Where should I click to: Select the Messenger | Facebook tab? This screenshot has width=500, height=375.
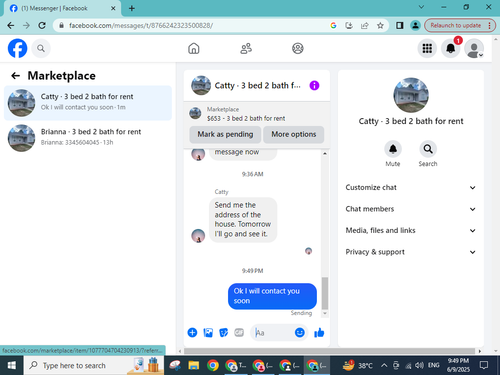pos(62,8)
